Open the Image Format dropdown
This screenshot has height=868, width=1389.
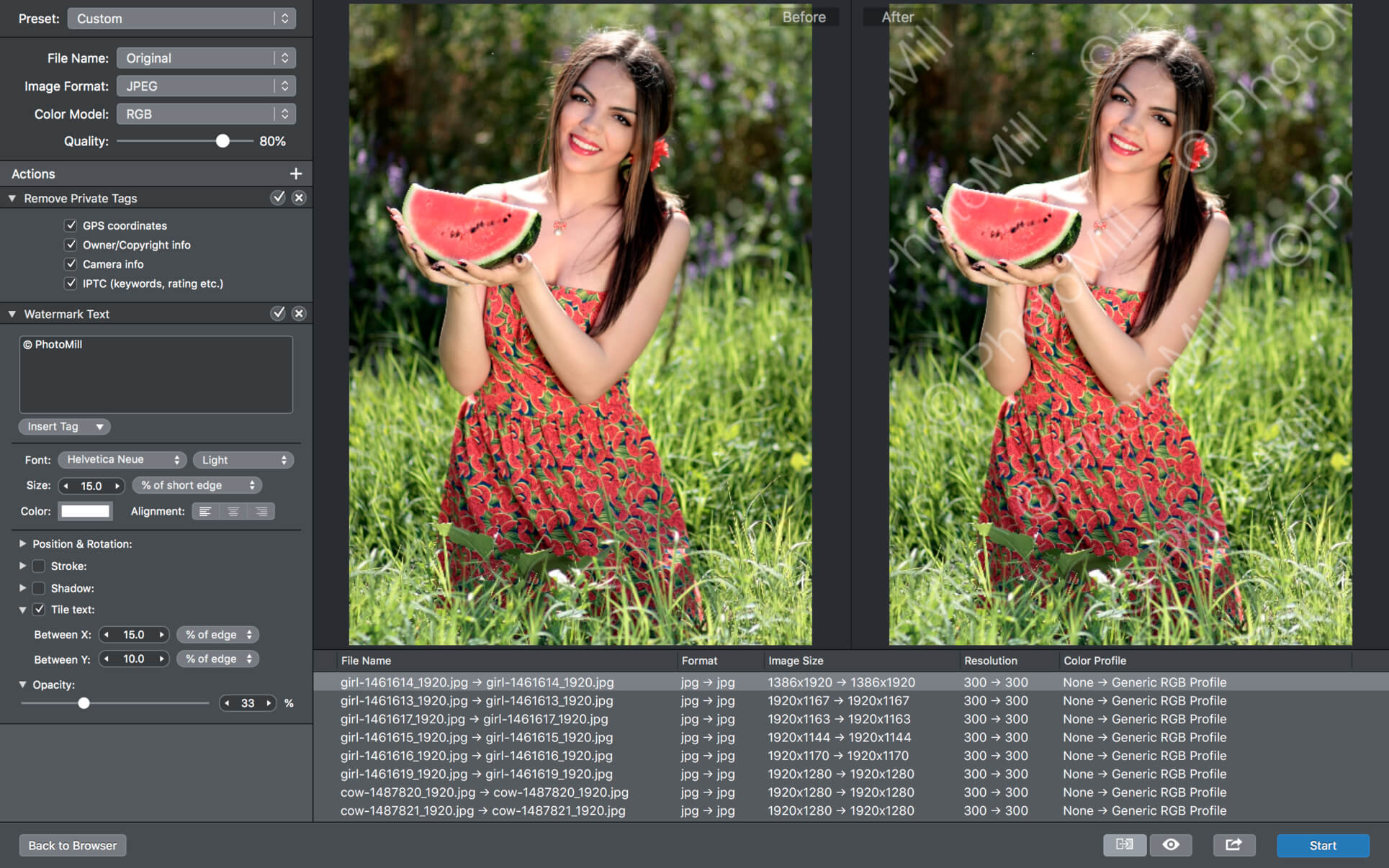point(206,86)
